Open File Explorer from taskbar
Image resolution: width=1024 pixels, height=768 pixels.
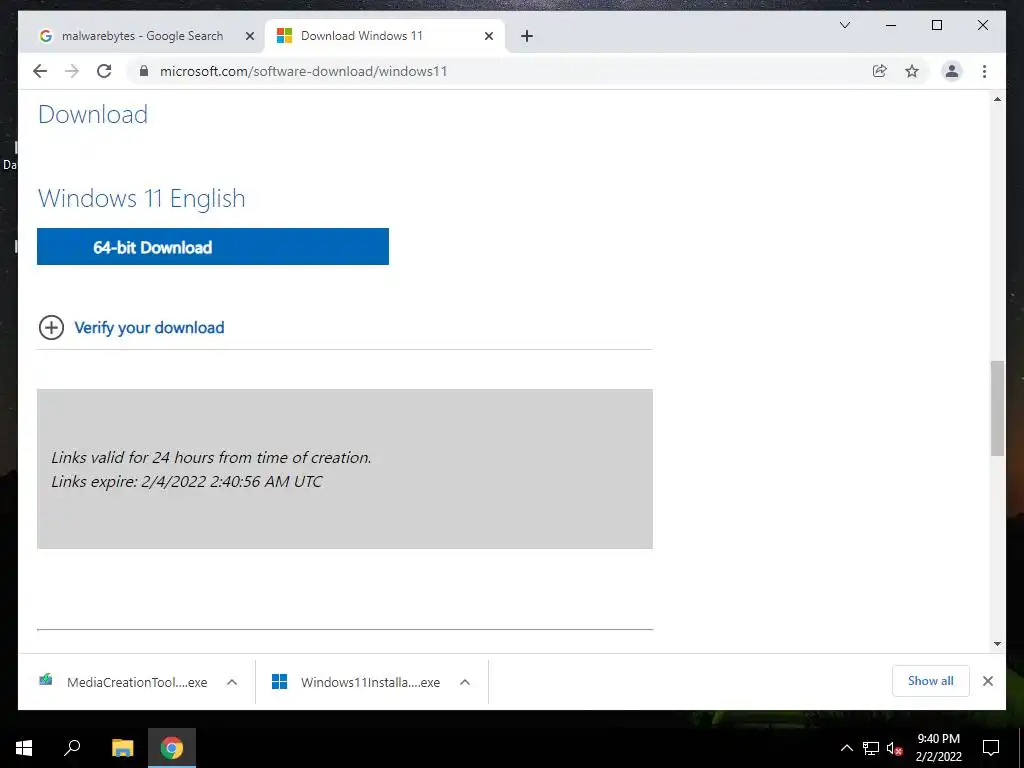tap(122, 748)
